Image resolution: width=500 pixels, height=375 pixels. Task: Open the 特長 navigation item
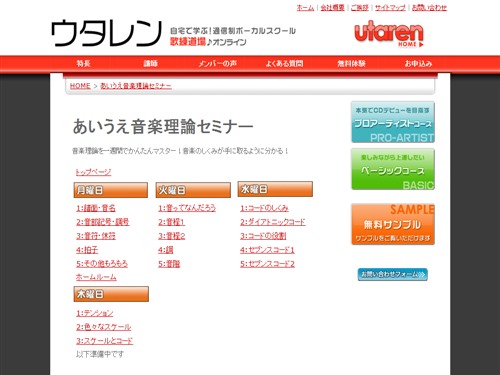83,63
